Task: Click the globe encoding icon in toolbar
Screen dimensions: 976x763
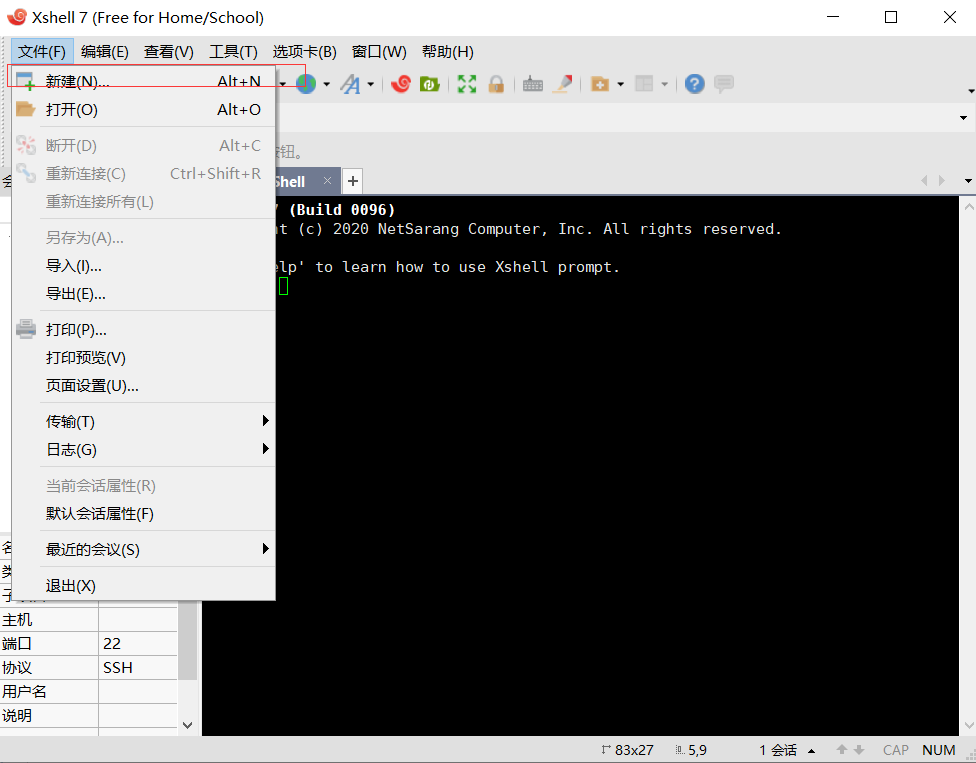Action: coord(306,83)
